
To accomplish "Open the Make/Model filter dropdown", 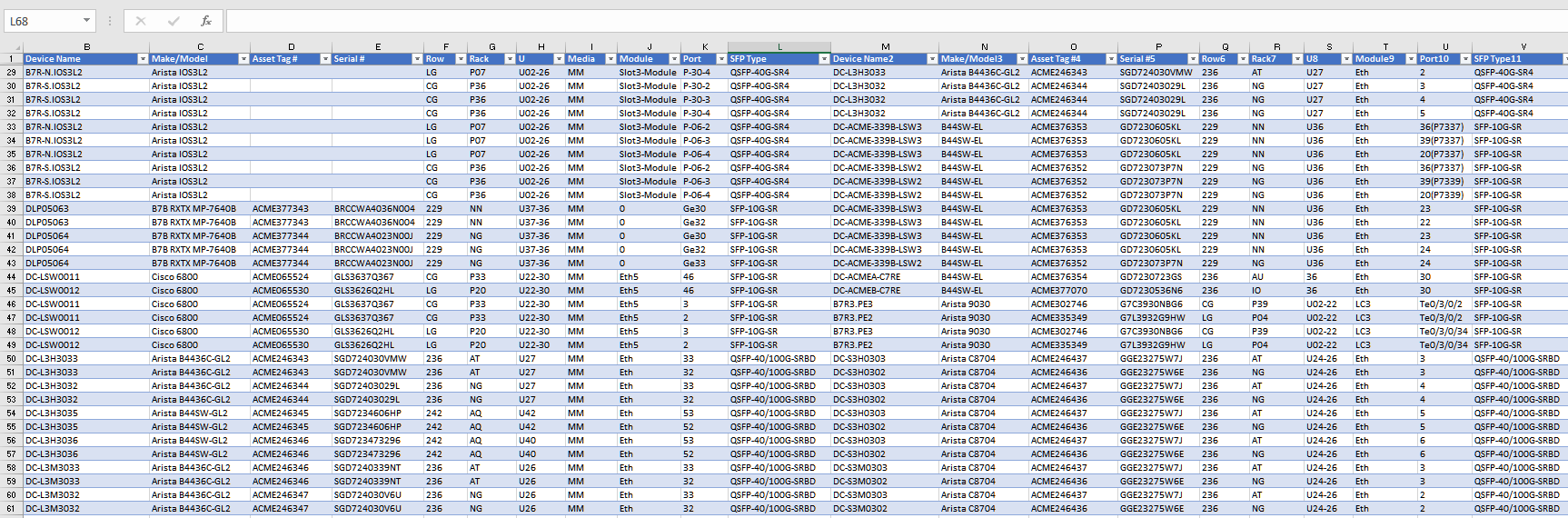I will pyautogui.click(x=243, y=59).
